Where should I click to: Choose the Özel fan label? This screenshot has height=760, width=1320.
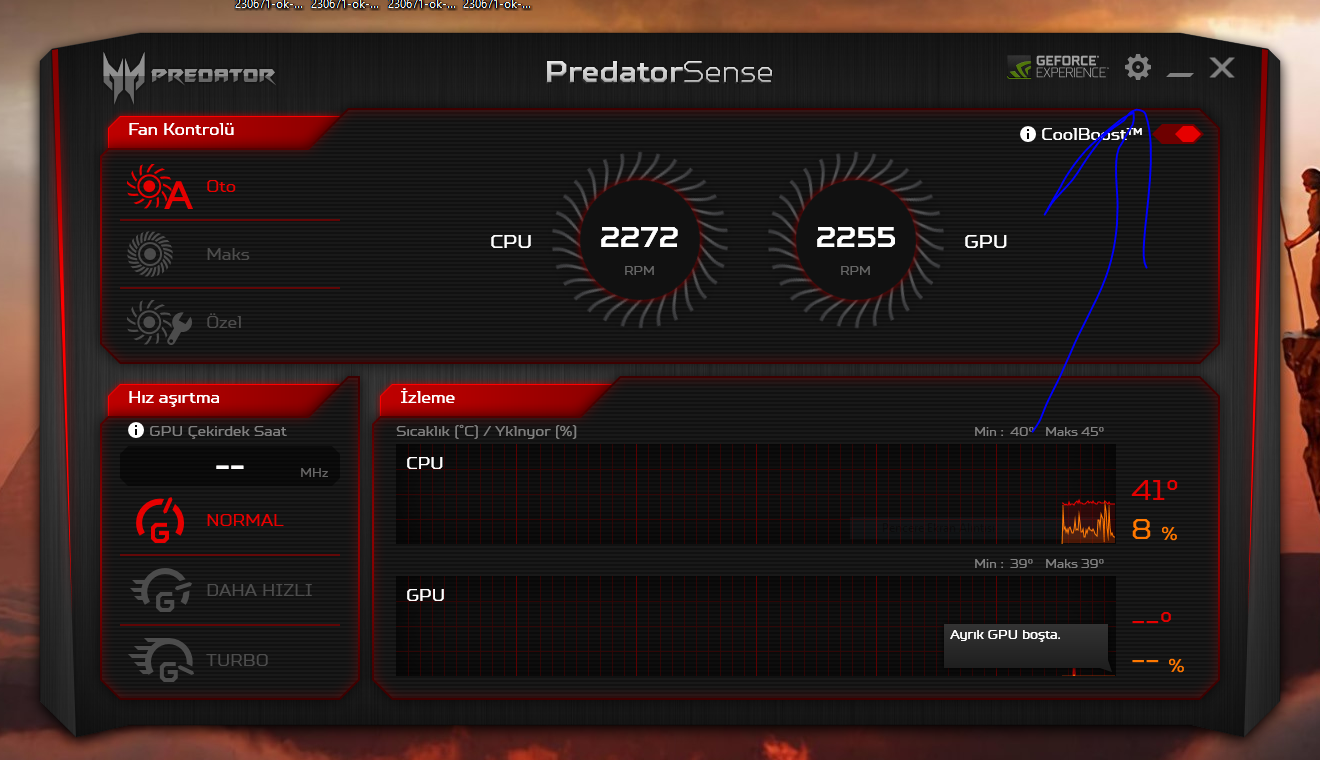(x=224, y=322)
